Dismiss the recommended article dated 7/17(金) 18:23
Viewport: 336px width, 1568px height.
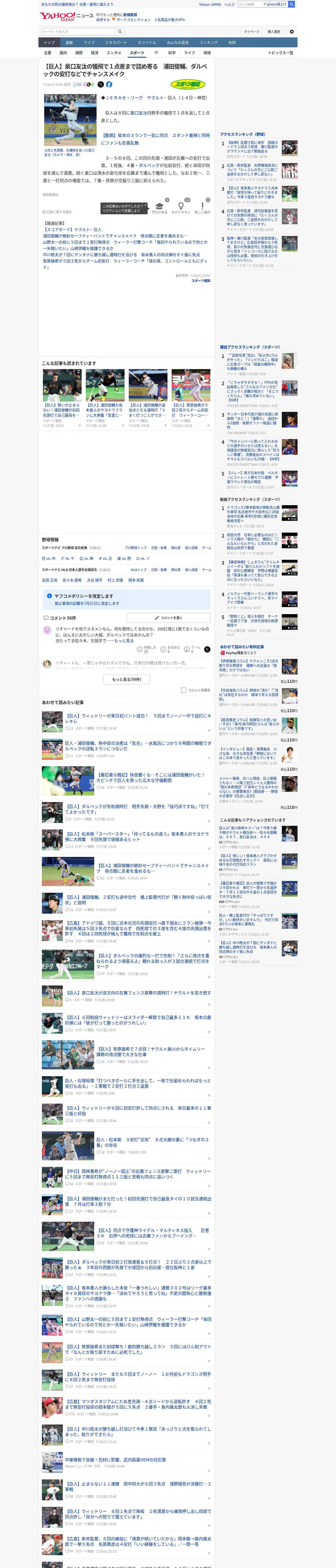pos(80,425)
